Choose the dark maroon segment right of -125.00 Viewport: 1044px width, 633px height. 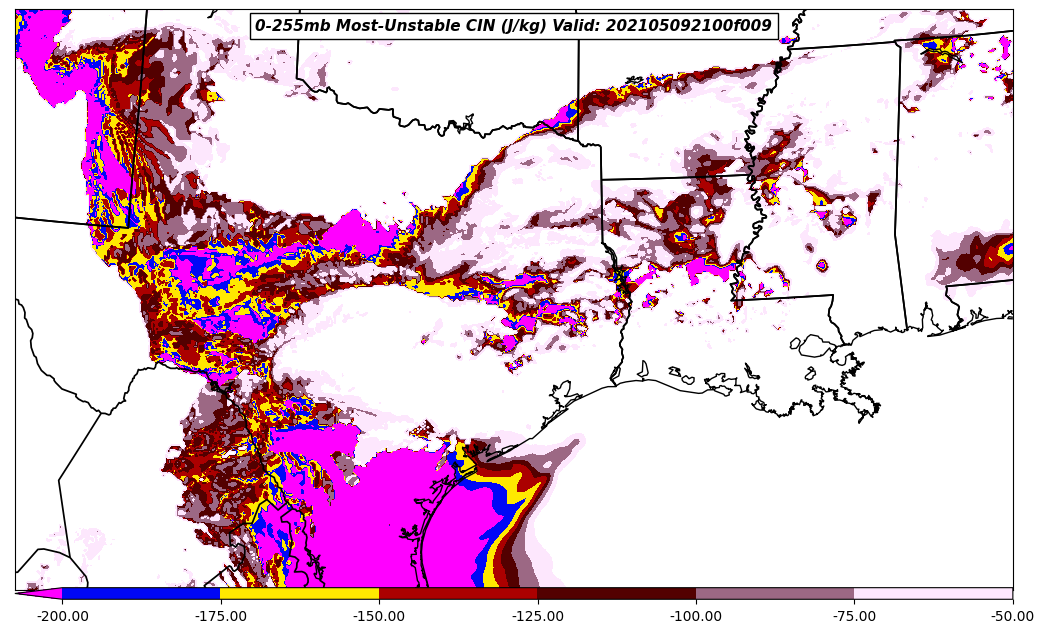[616, 593]
